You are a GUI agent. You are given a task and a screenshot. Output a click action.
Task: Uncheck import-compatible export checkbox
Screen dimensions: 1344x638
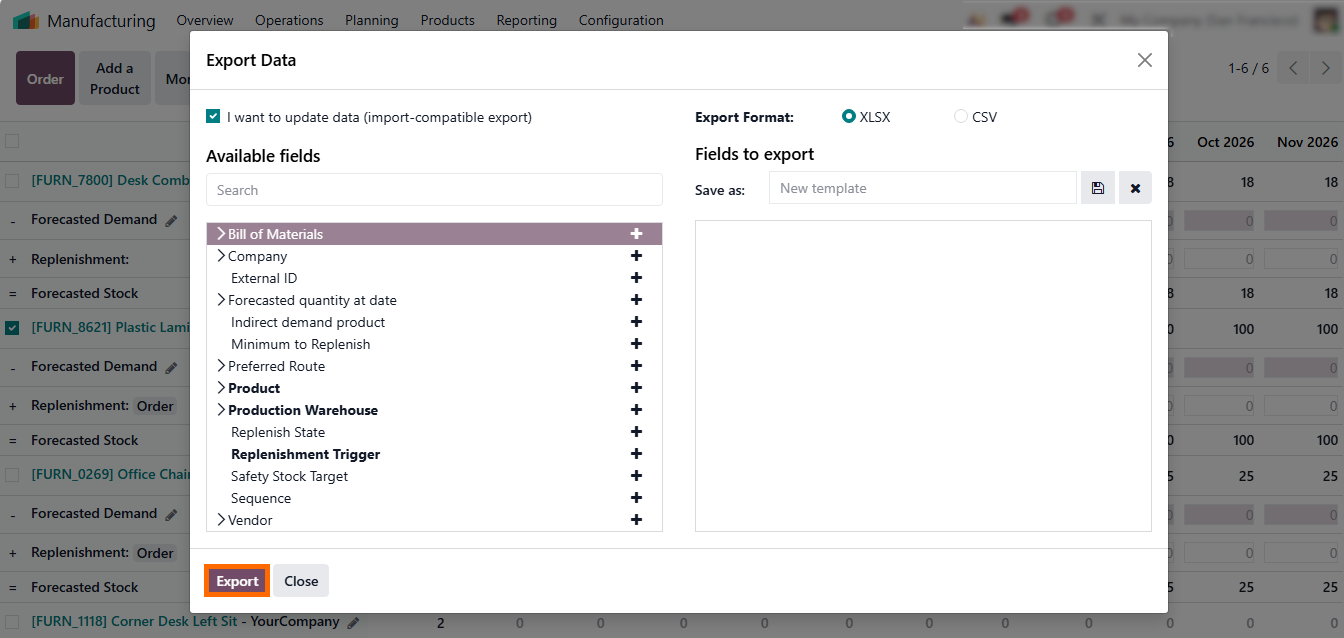pyautogui.click(x=213, y=117)
